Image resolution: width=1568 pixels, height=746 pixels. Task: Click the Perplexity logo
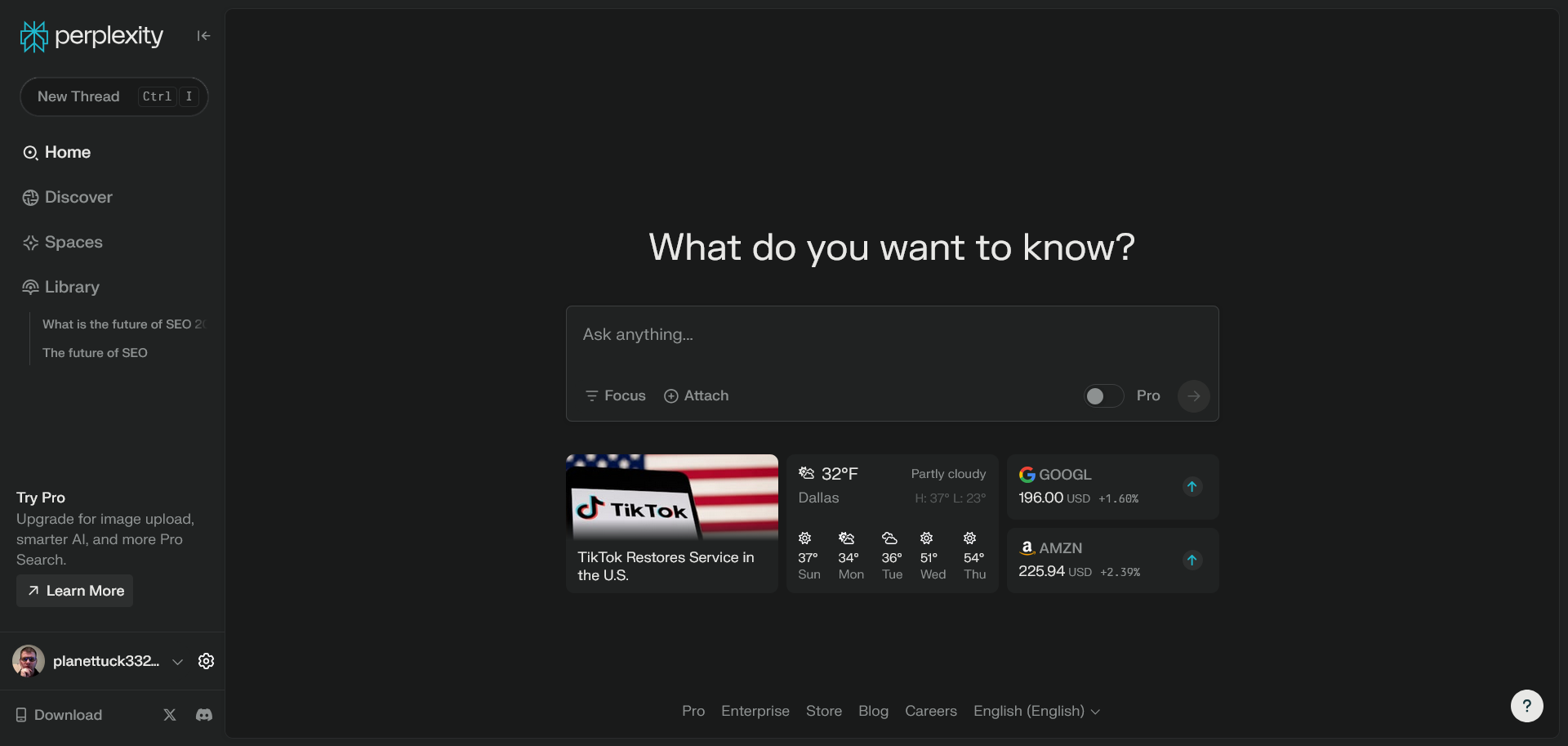pyautogui.click(x=91, y=36)
